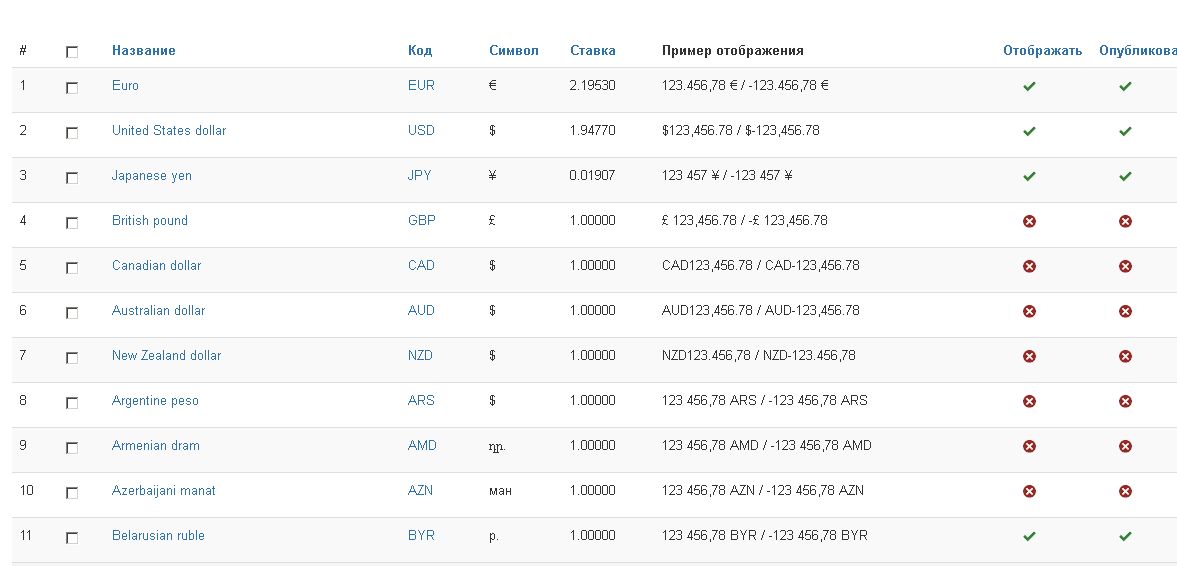Toggle display icon for Japanese yen
Image resolution: width=1177 pixels, height=566 pixels.
pos(1029,177)
